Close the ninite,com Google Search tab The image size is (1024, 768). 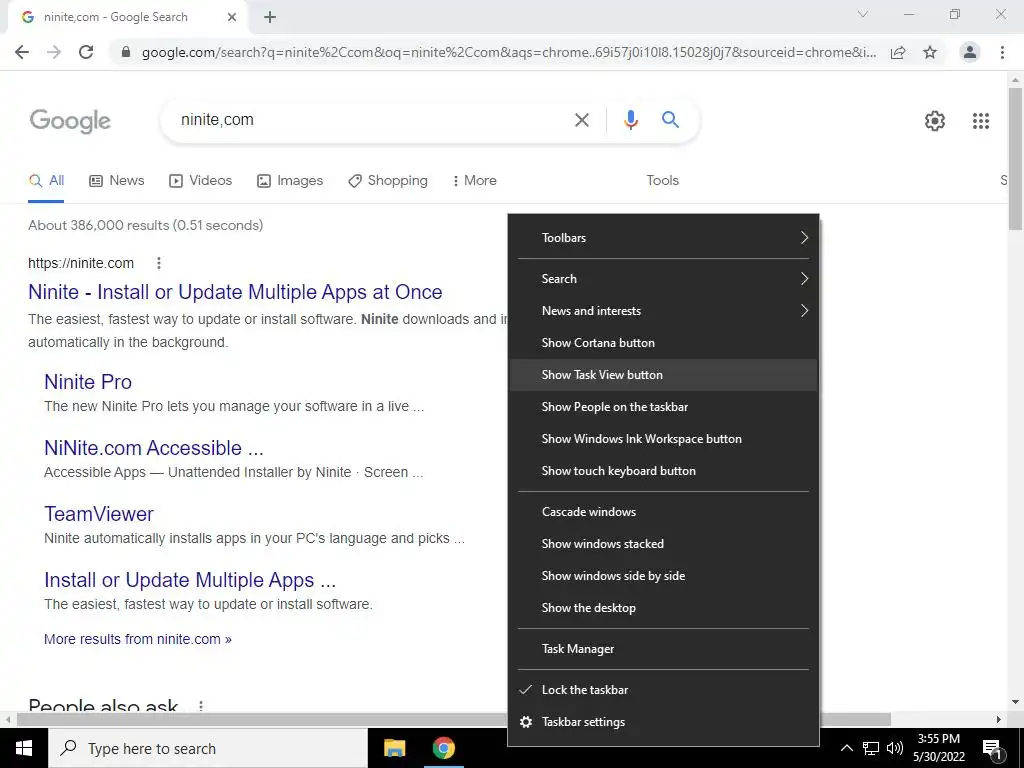232,17
